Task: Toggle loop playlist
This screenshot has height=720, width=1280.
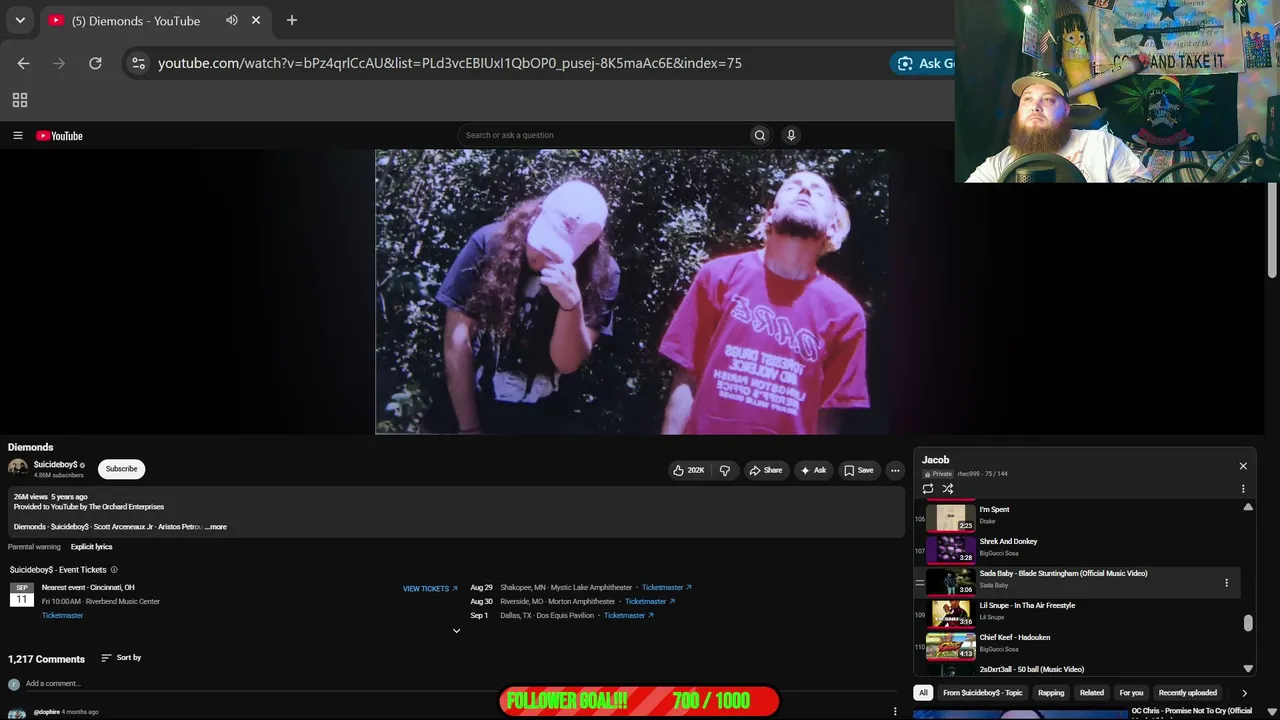Action: coord(928,489)
